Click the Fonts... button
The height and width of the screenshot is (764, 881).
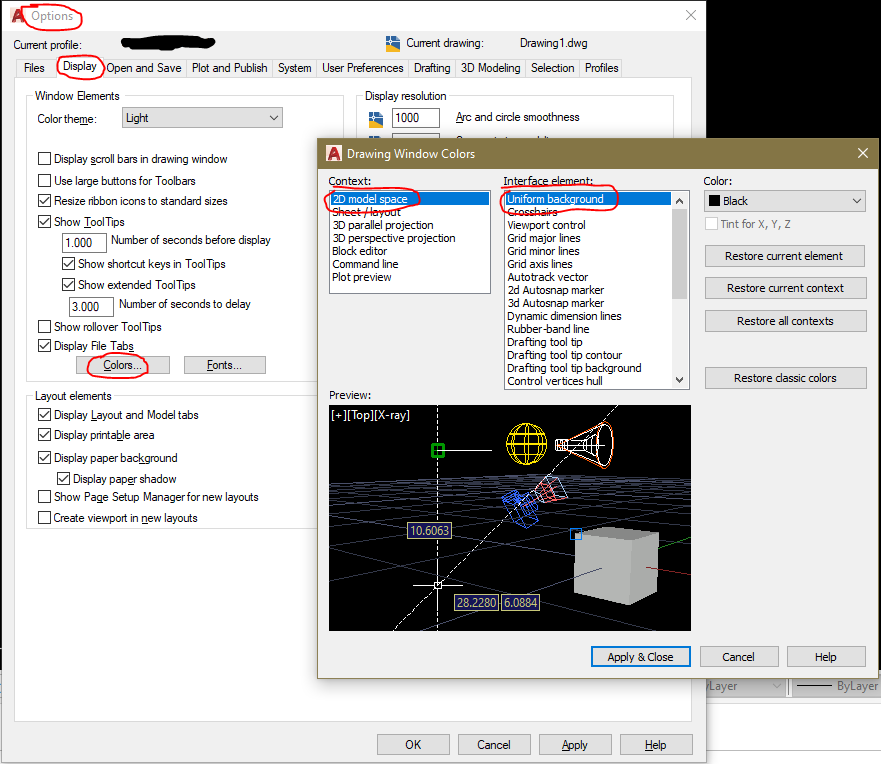[x=225, y=365]
